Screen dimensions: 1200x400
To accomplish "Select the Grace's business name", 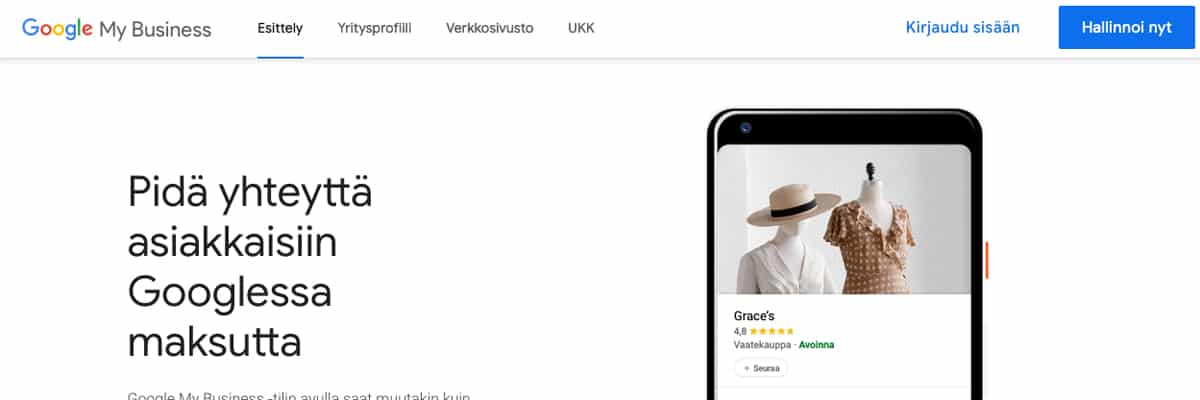I will (755, 316).
